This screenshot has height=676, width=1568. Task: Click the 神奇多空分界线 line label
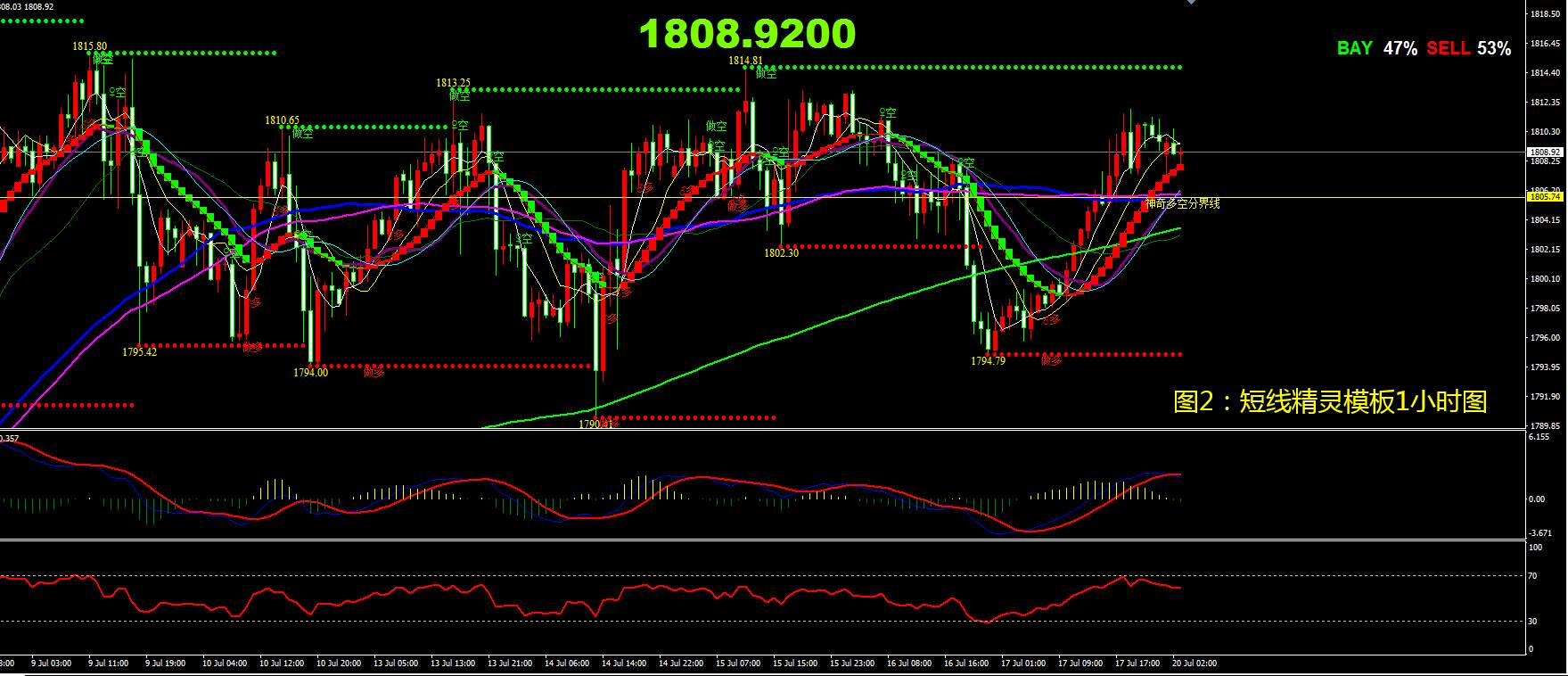(x=1183, y=204)
